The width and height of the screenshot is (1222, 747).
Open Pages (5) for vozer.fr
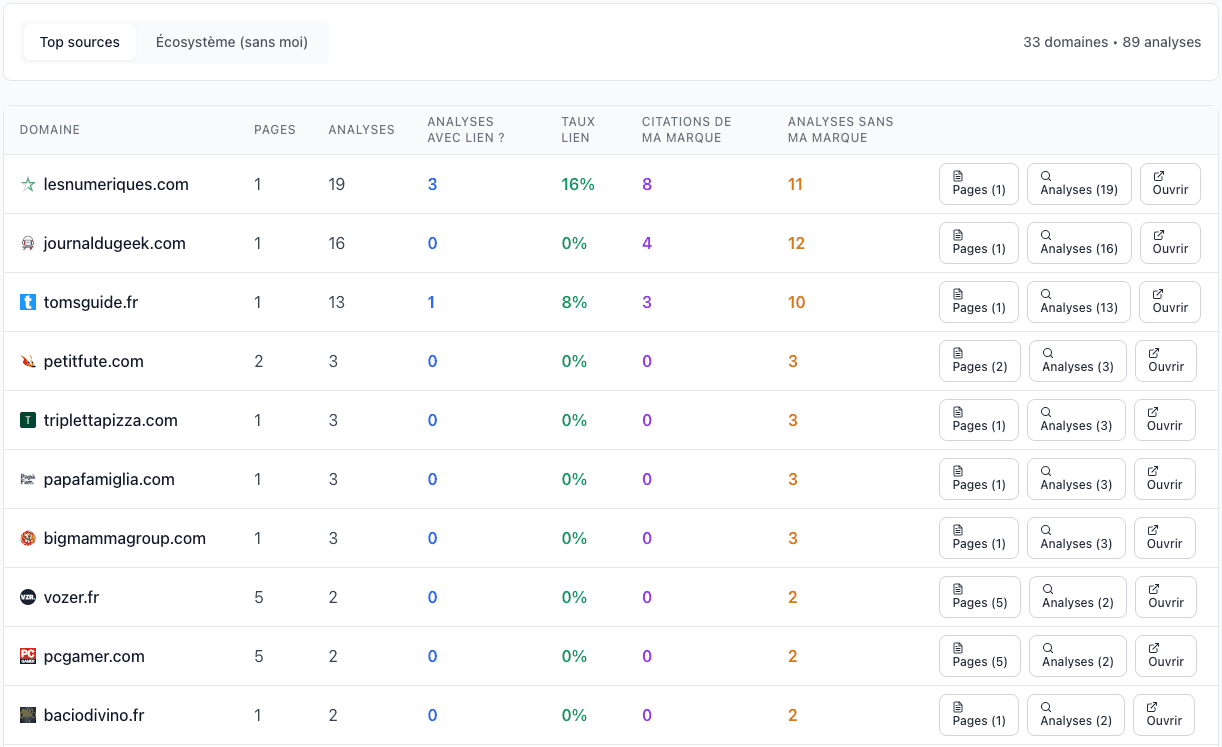click(980, 597)
